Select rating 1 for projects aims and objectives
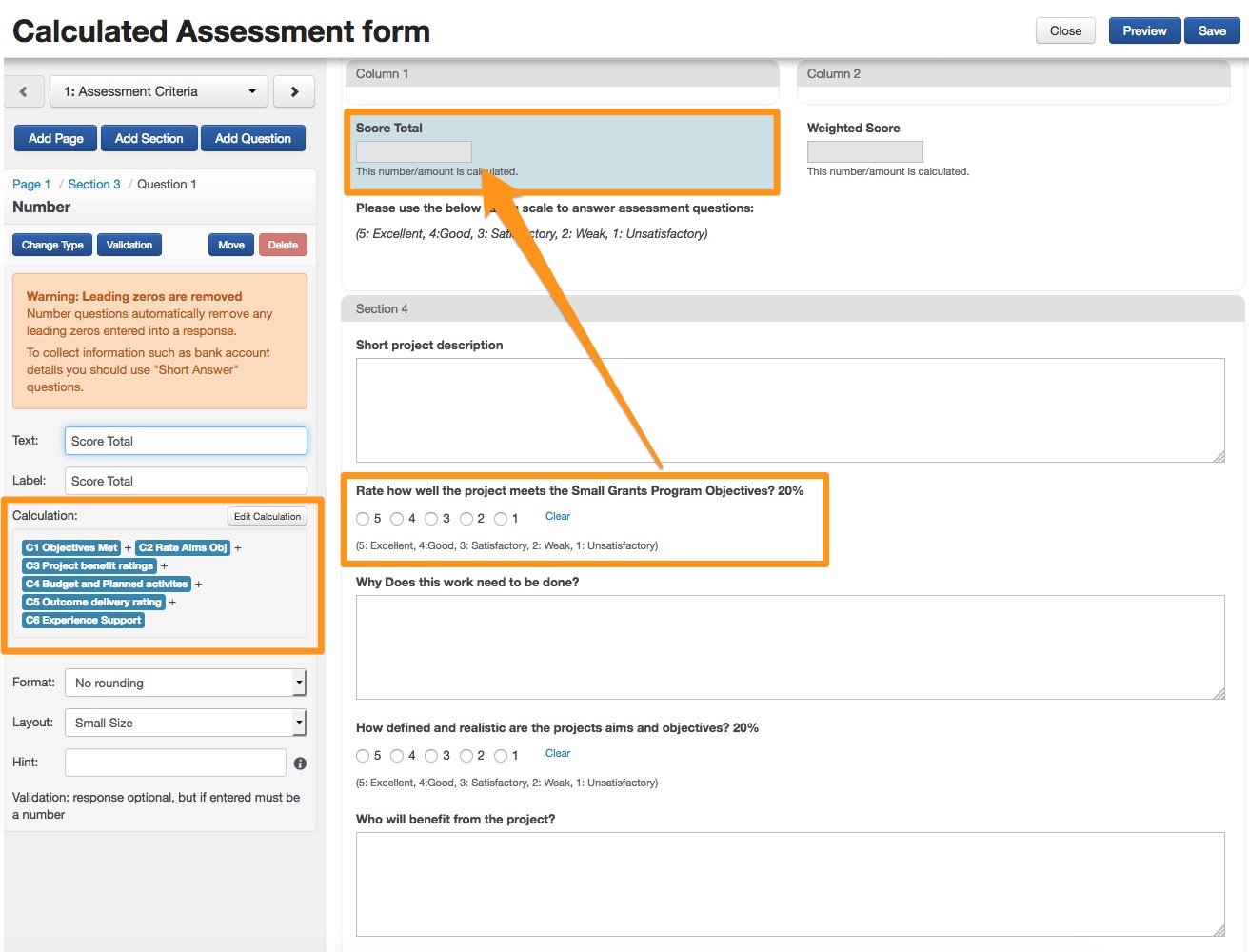This screenshot has height=952, width=1249. click(501, 756)
